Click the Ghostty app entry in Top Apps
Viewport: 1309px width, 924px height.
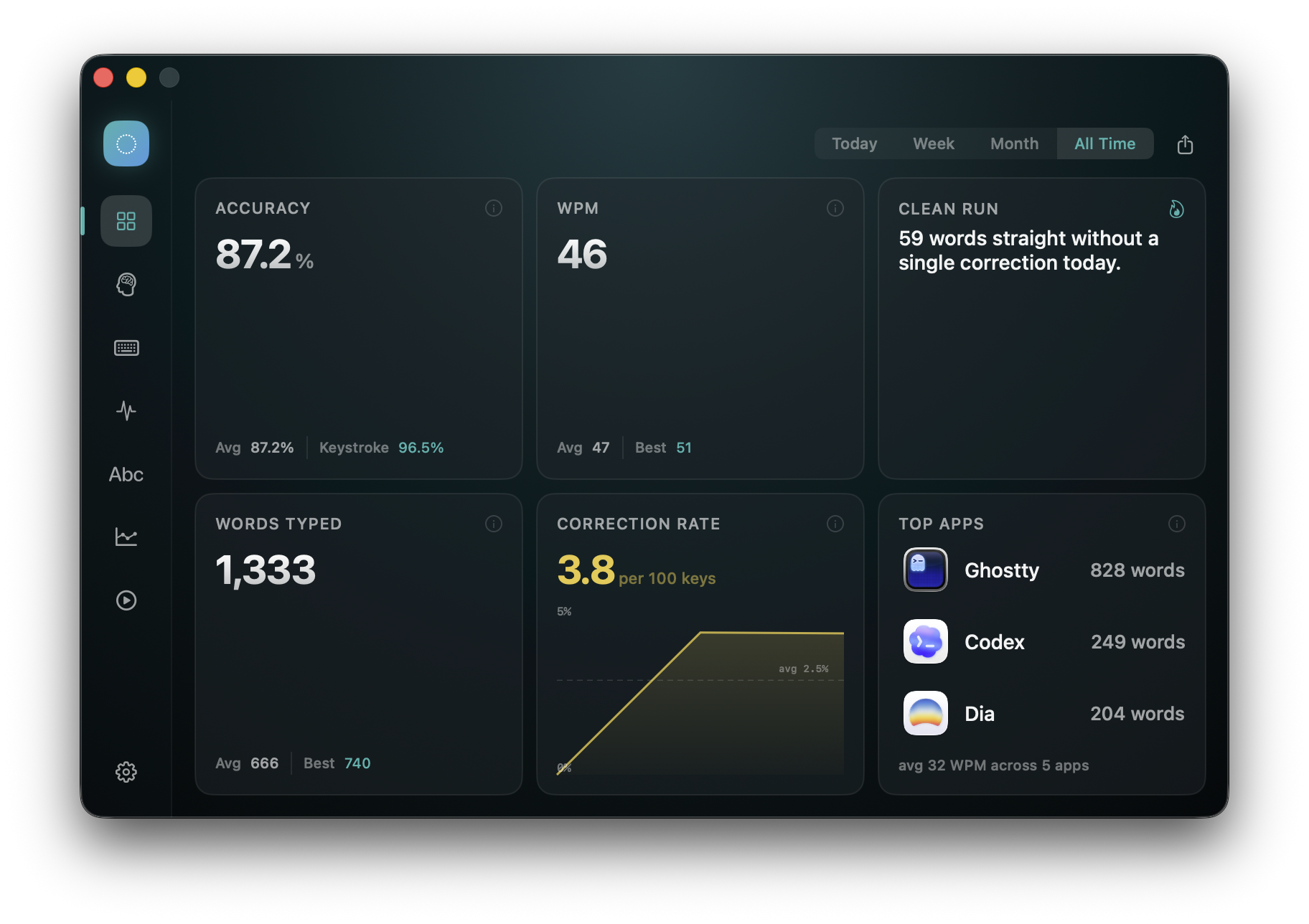[x=1002, y=570]
